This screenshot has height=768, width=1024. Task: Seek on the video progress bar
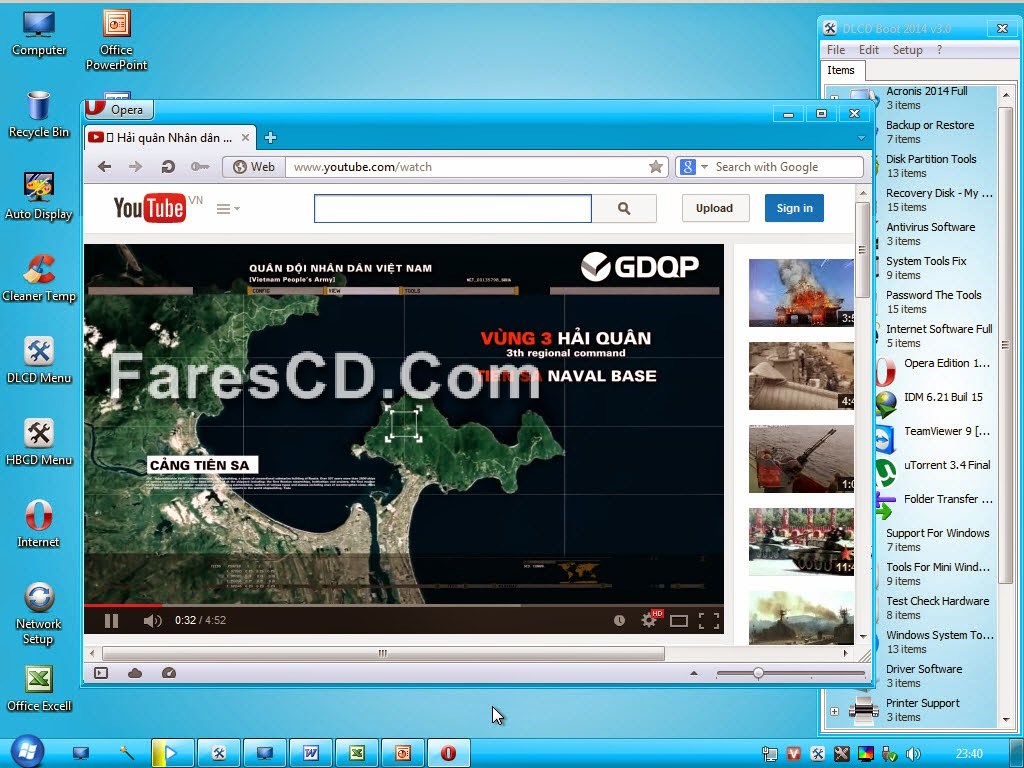(404, 605)
